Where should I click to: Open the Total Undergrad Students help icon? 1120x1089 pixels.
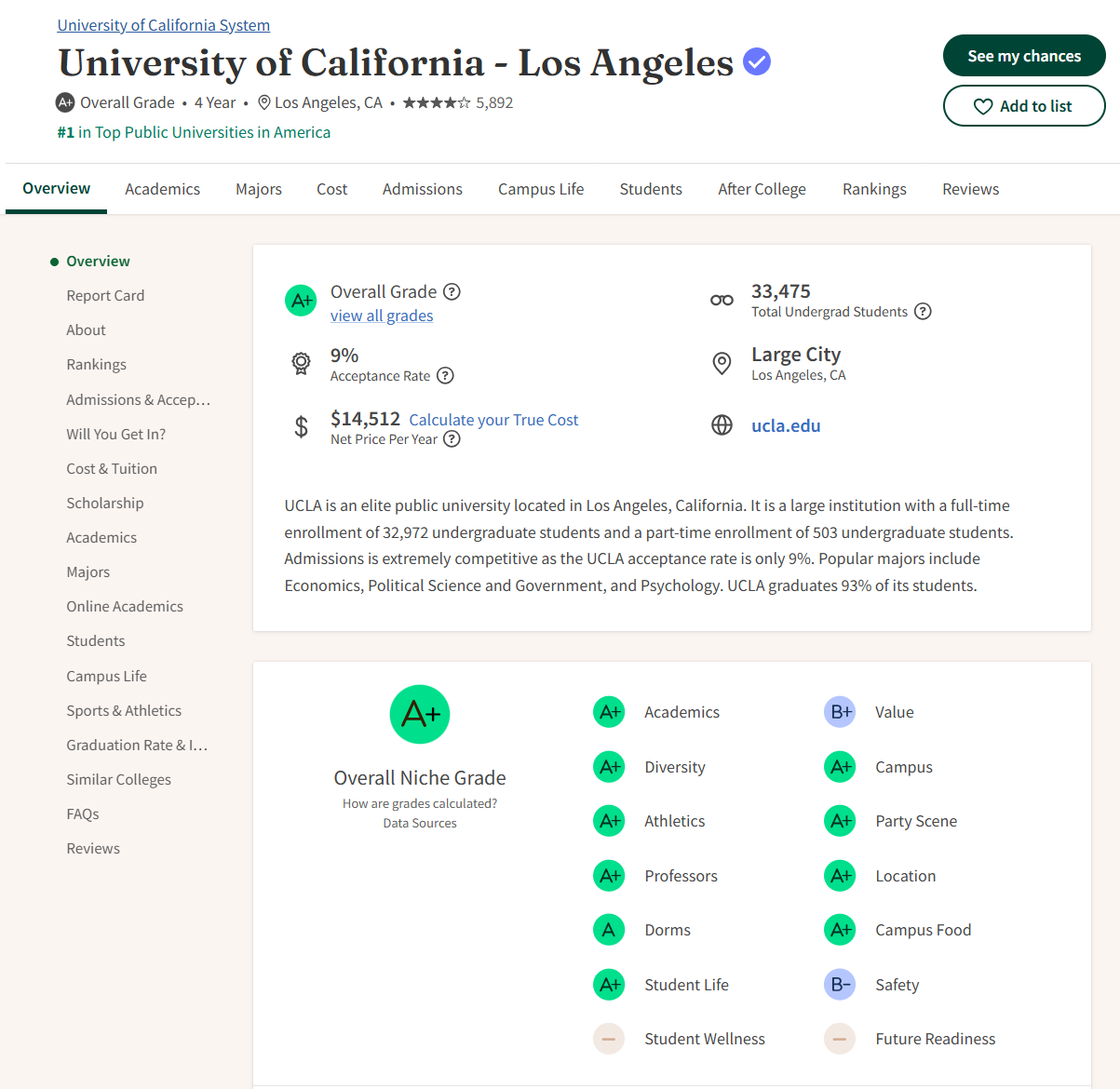point(923,312)
